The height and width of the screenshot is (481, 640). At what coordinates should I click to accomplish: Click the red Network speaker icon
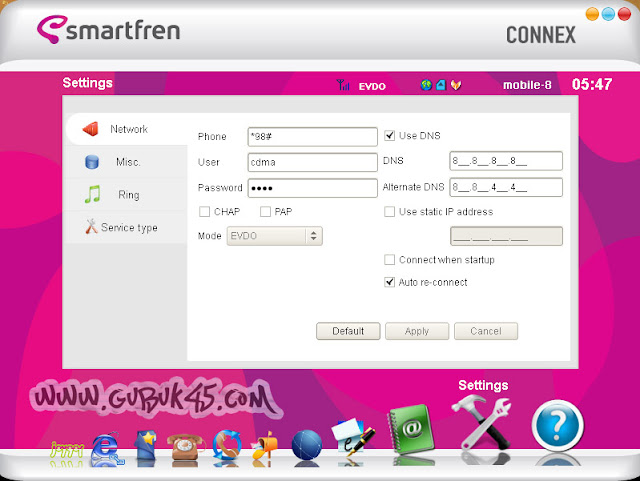91,129
